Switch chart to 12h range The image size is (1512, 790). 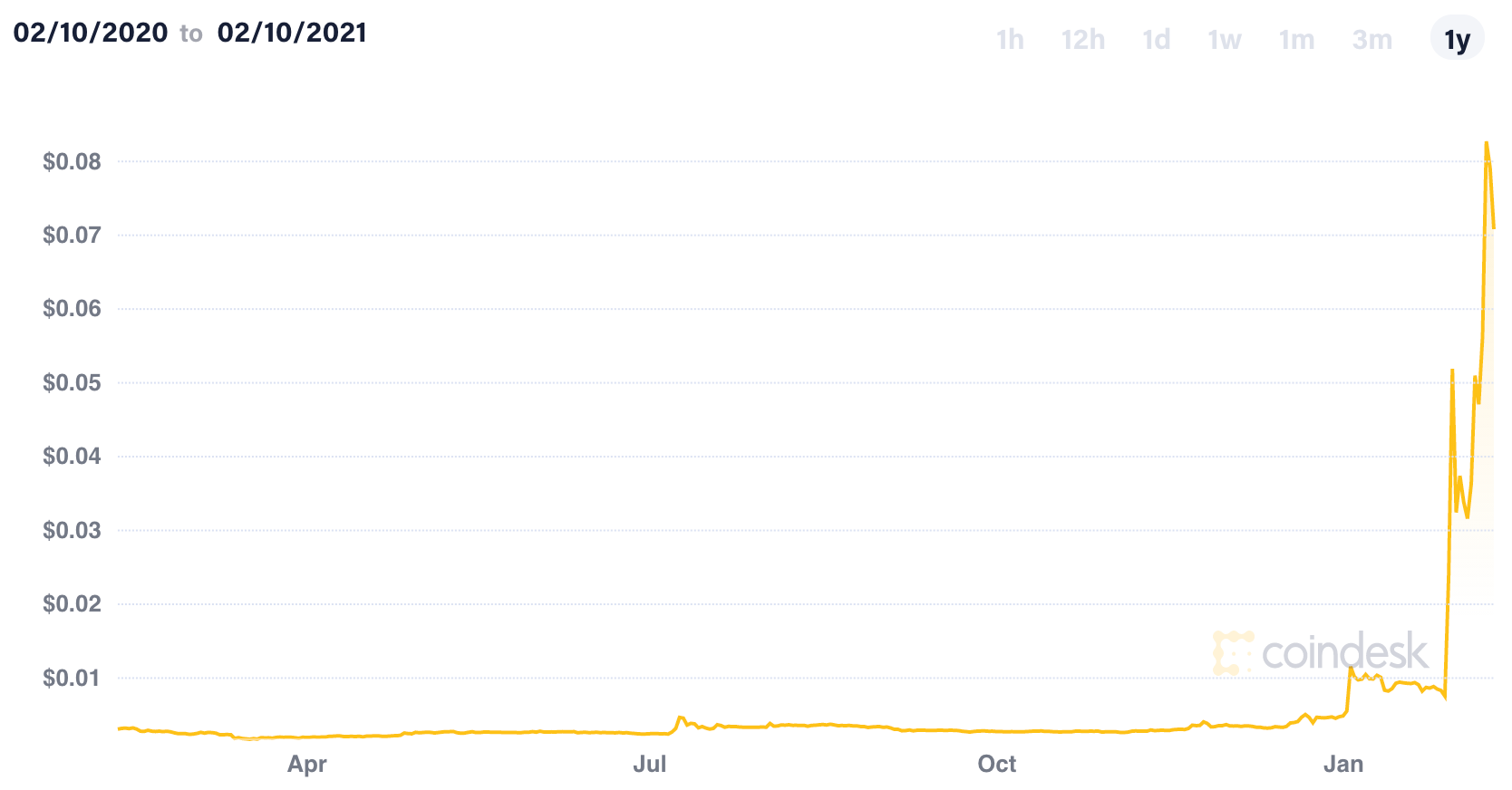coord(1082,40)
